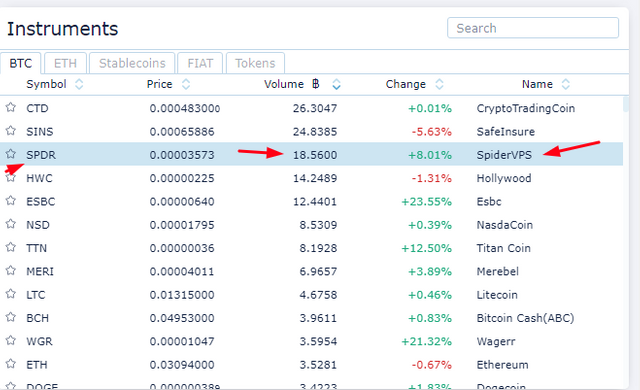Select the LTC symbol

click(36, 295)
